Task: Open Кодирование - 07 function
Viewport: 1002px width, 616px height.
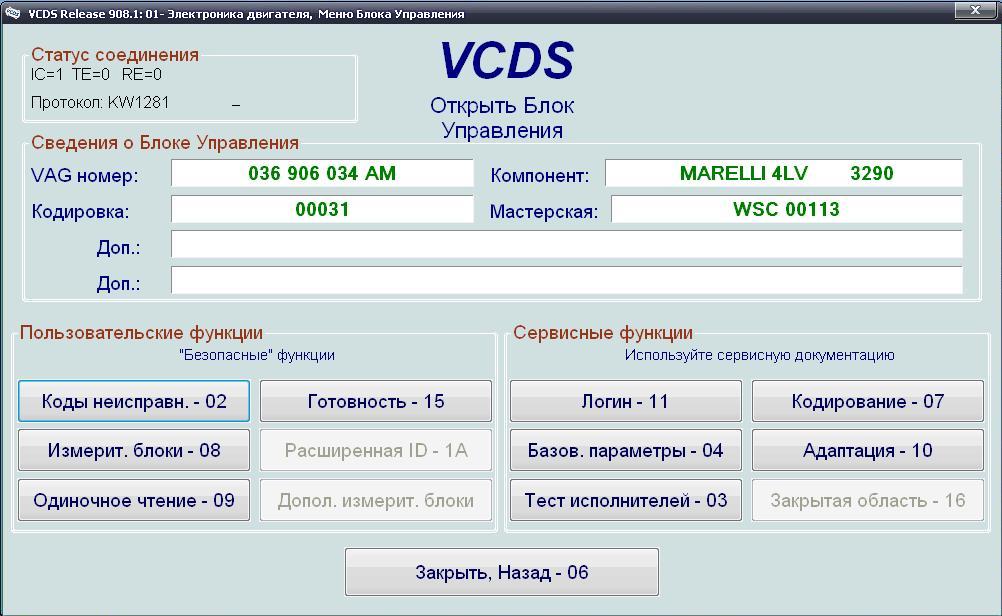Action: [x=868, y=401]
